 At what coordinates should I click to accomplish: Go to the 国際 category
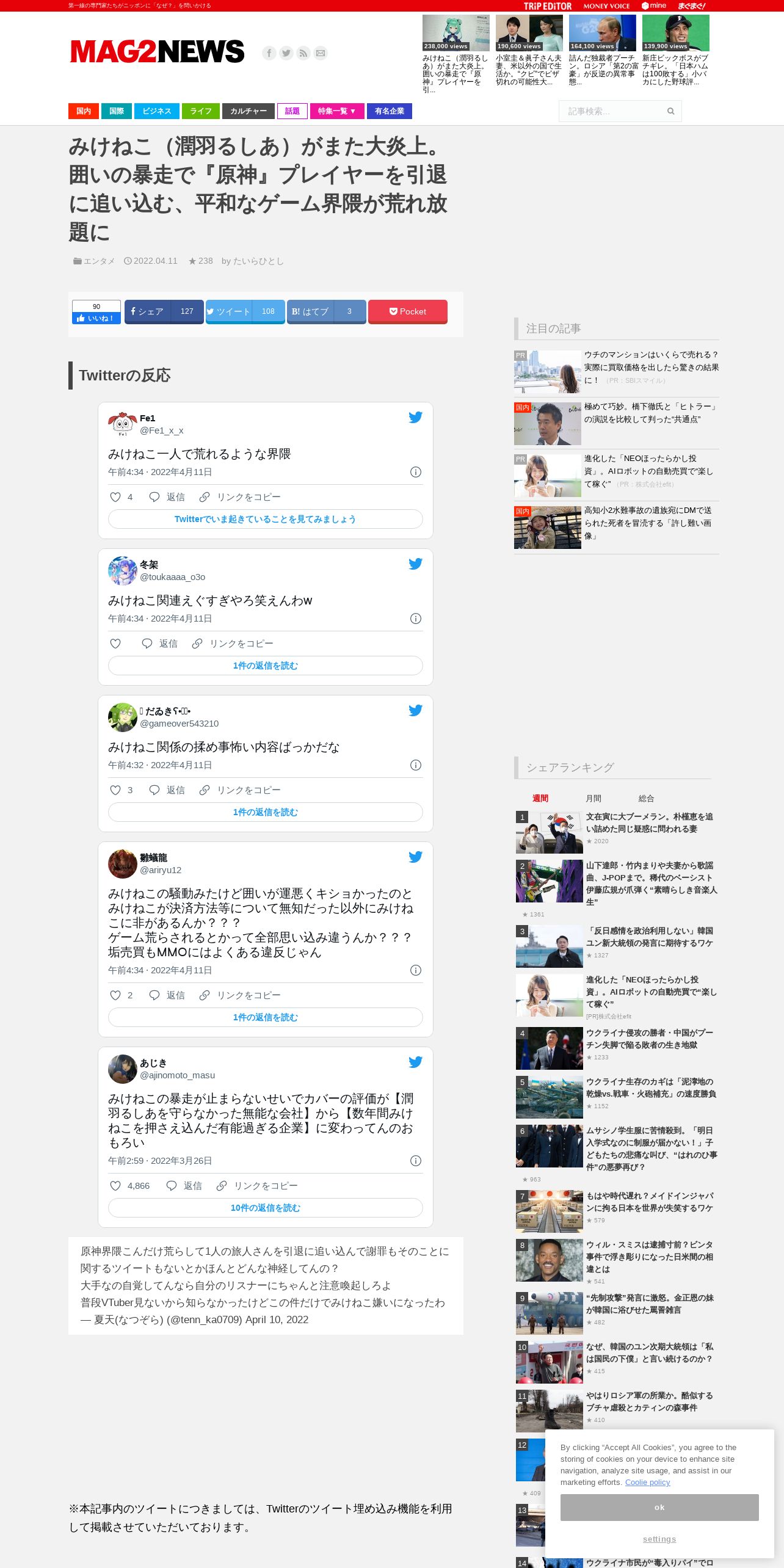(x=117, y=111)
